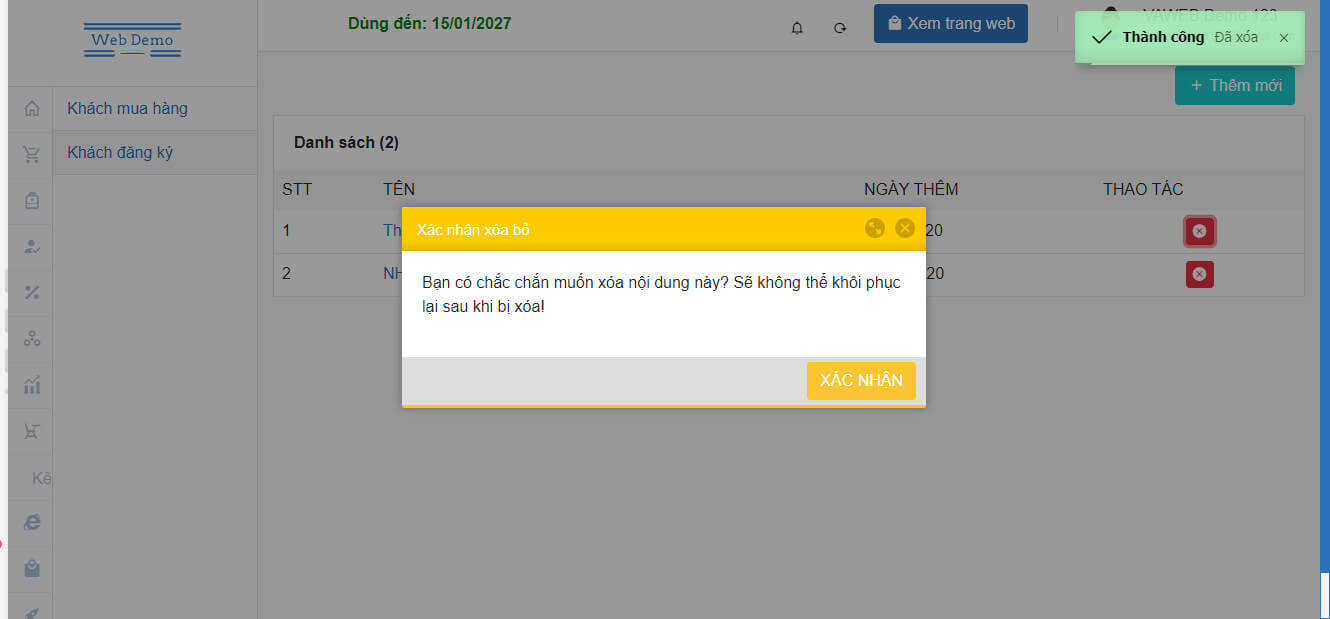Image resolution: width=1330 pixels, height=619 pixels.
Task: Click the delete icon for row 1
Action: [1199, 231]
